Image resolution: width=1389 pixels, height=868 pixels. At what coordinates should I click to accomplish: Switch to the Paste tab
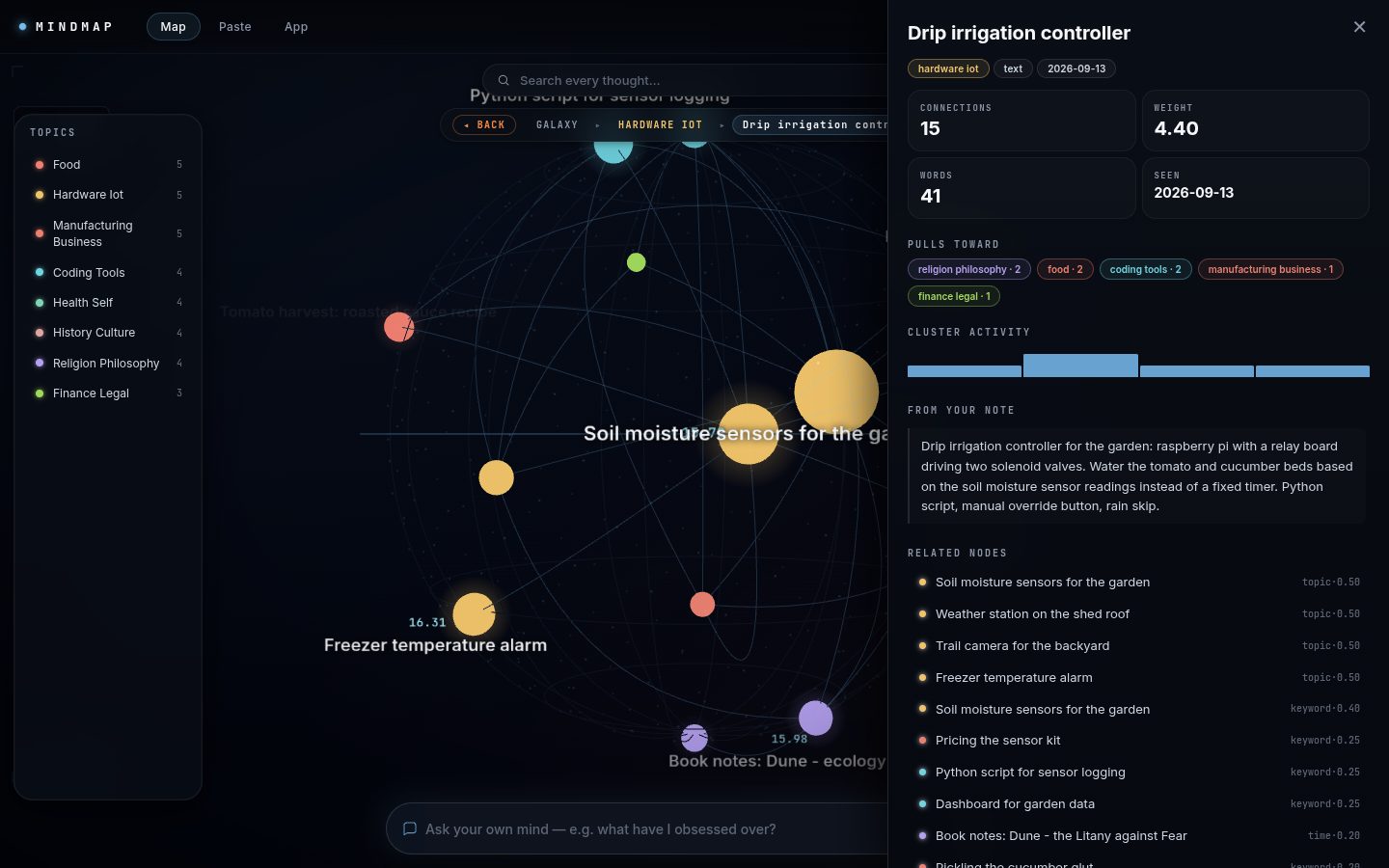[234, 27]
